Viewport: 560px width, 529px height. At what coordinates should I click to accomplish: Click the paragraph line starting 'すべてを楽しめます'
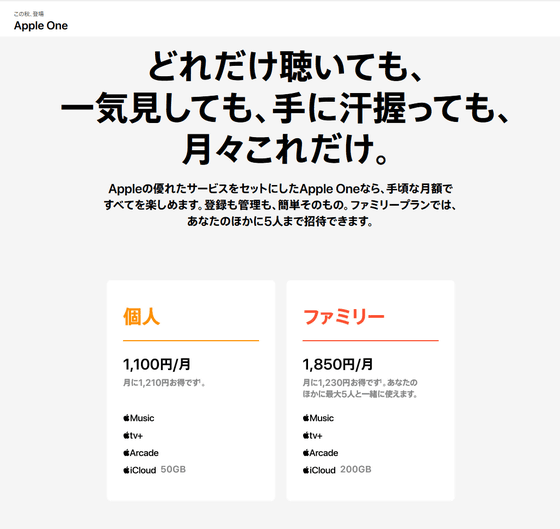[x=280, y=205]
